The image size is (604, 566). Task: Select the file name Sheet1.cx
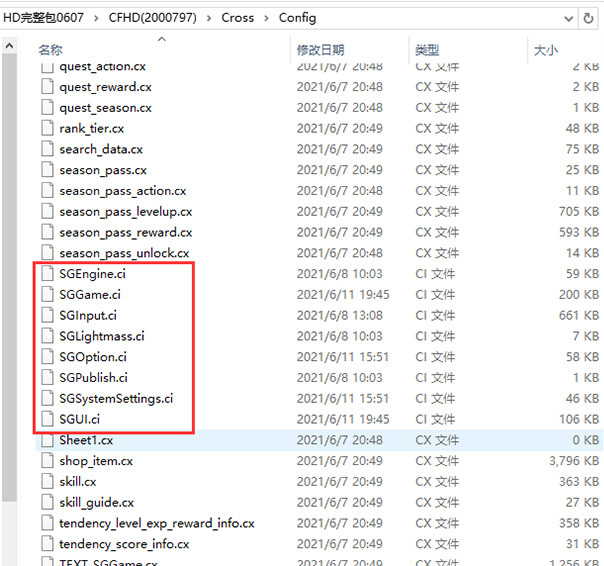pos(86,440)
